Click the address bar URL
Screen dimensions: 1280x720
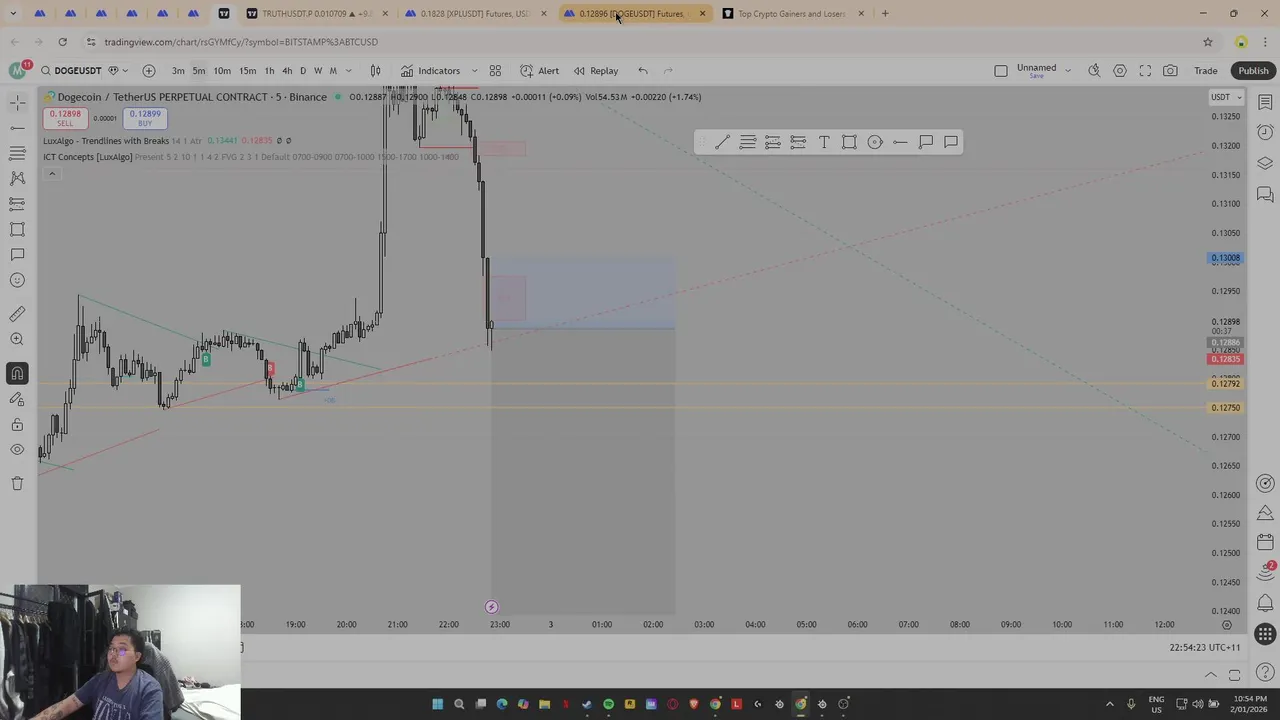[241, 42]
